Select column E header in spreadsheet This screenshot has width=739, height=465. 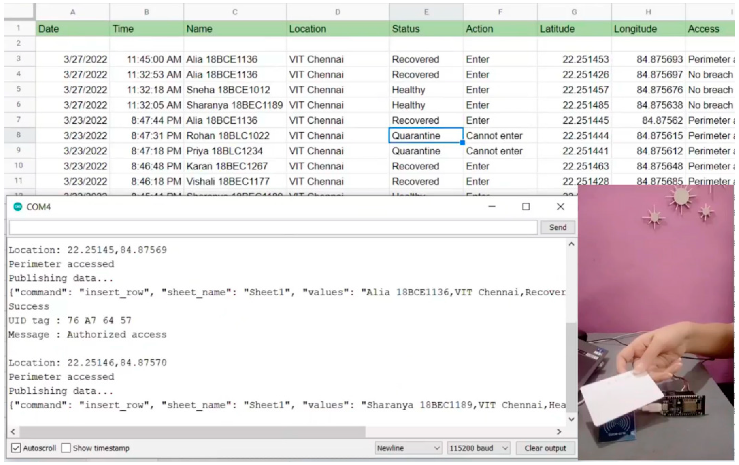coord(425,11)
